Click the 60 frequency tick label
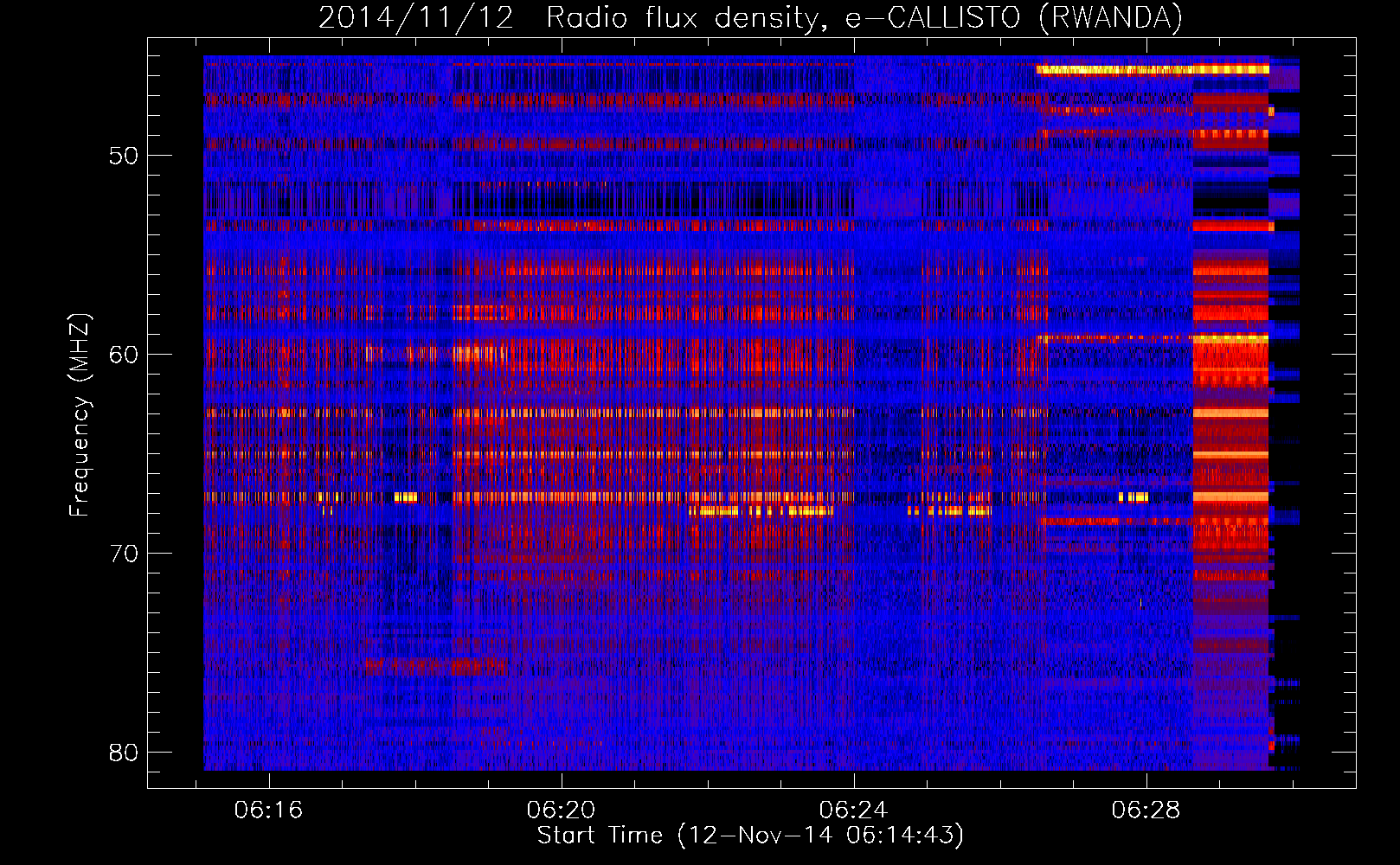 pyautogui.click(x=124, y=355)
